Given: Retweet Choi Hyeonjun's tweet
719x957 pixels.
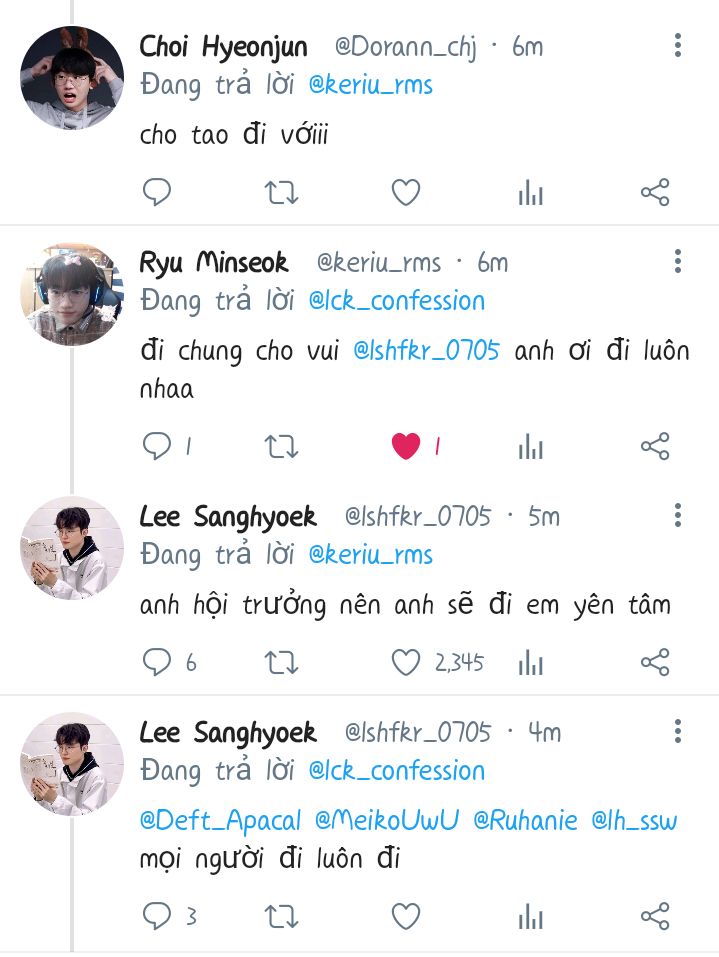Looking at the screenshot, I should pyautogui.click(x=281, y=193).
